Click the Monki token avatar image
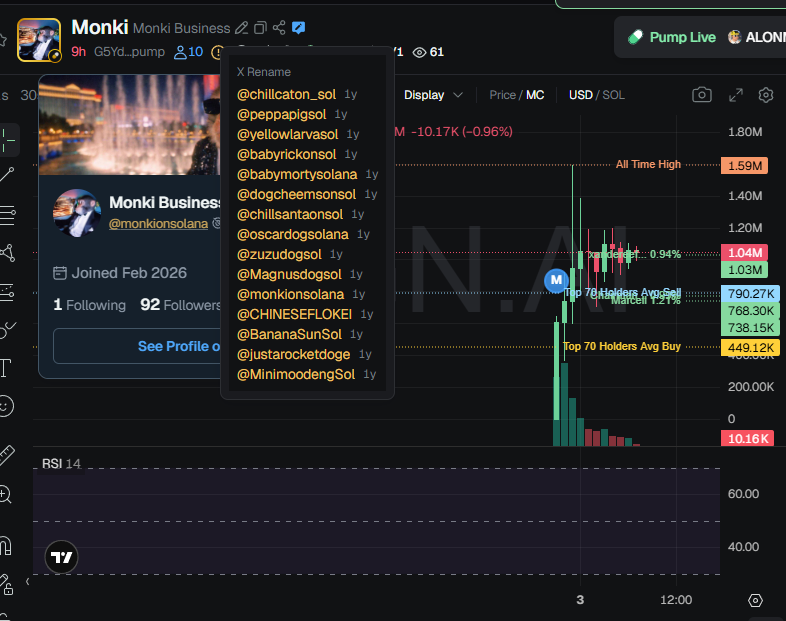Screen dimensions: 786x621 tap(39, 40)
